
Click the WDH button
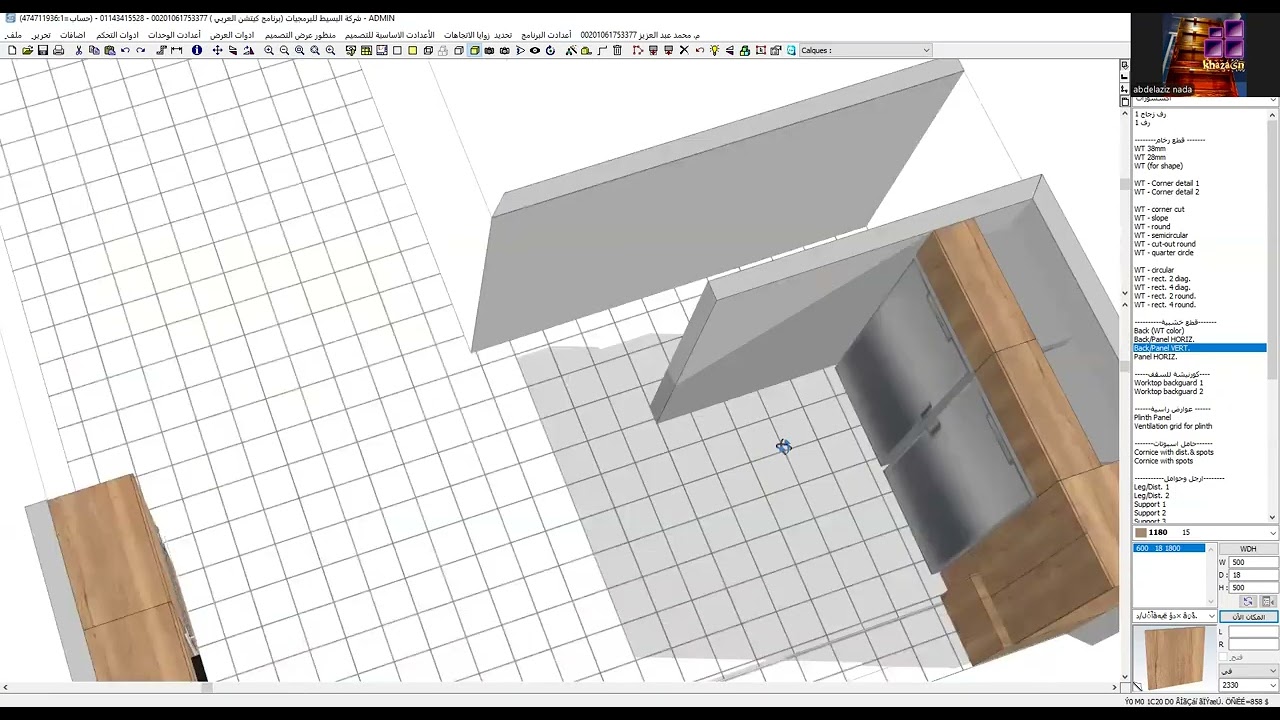tap(1248, 549)
